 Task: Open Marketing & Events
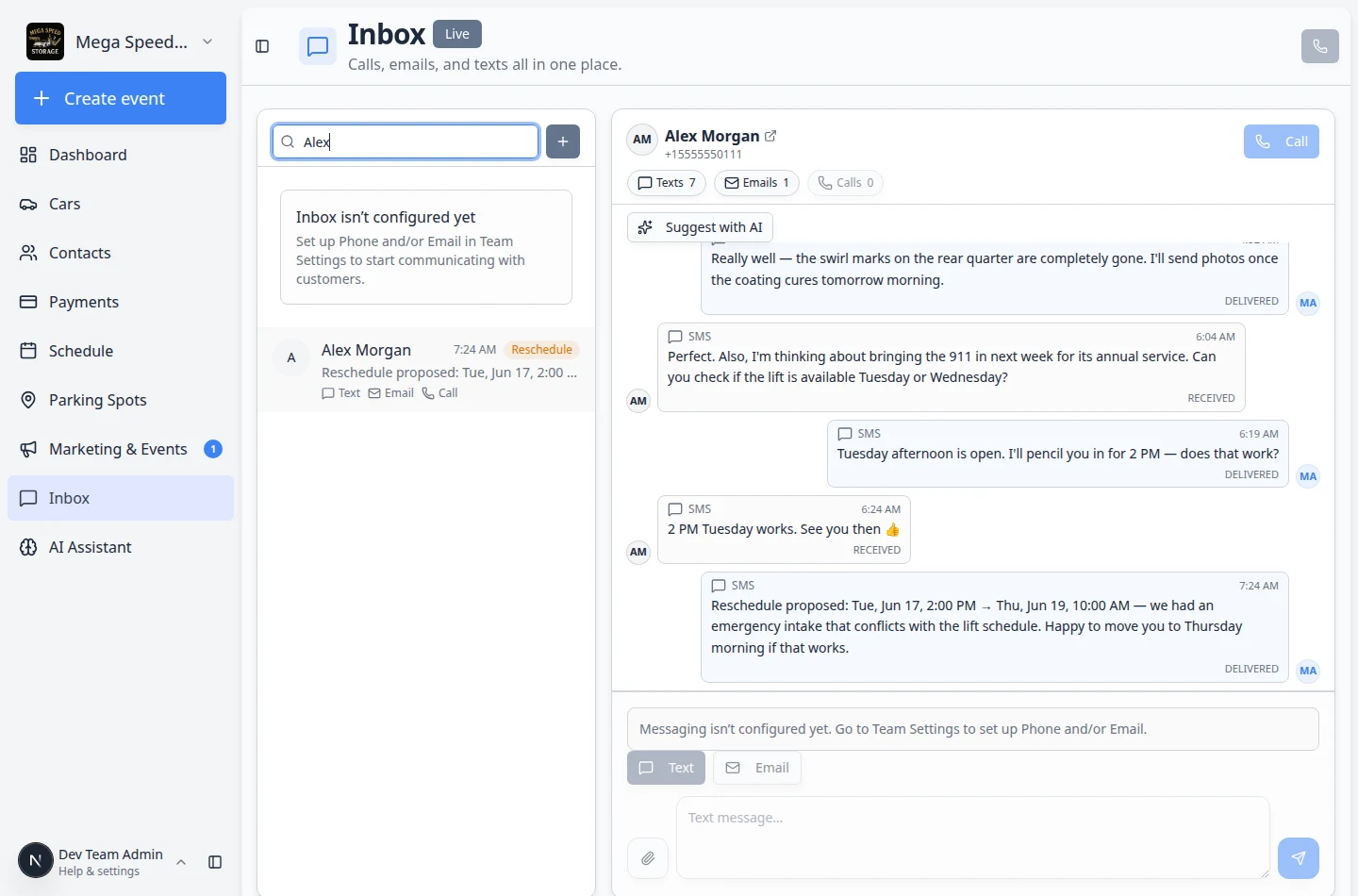(121, 449)
